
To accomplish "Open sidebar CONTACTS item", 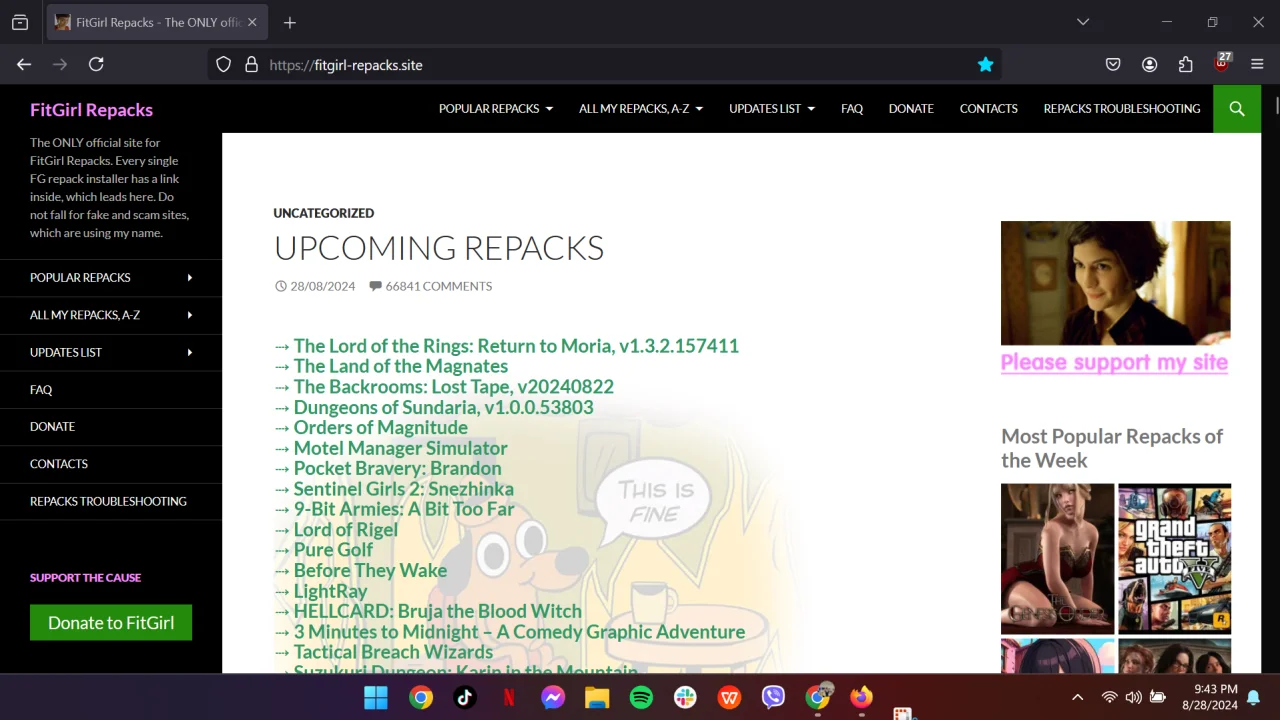I will (x=59, y=464).
